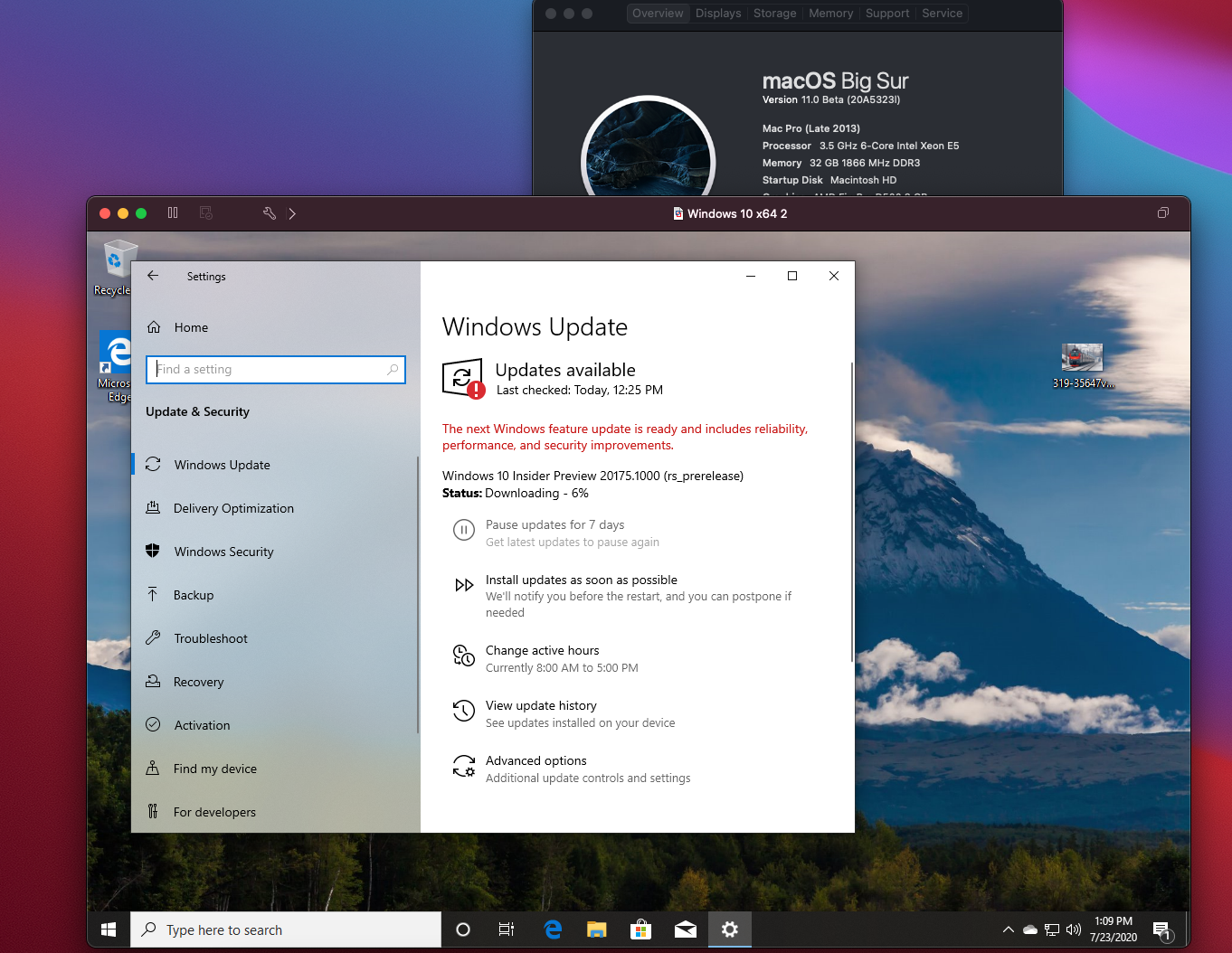The height and width of the screenshot is (953, 1232).
Task: Click the Settings sidebar scrollbar
Action: [417, 594]
